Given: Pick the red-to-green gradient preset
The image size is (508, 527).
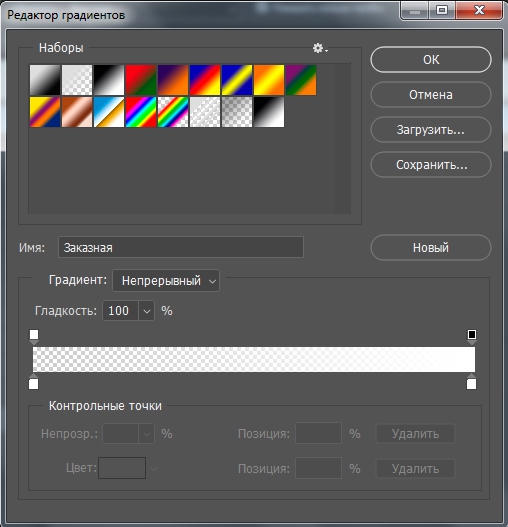Looking at the screenshot, I should tap(141, 80).
